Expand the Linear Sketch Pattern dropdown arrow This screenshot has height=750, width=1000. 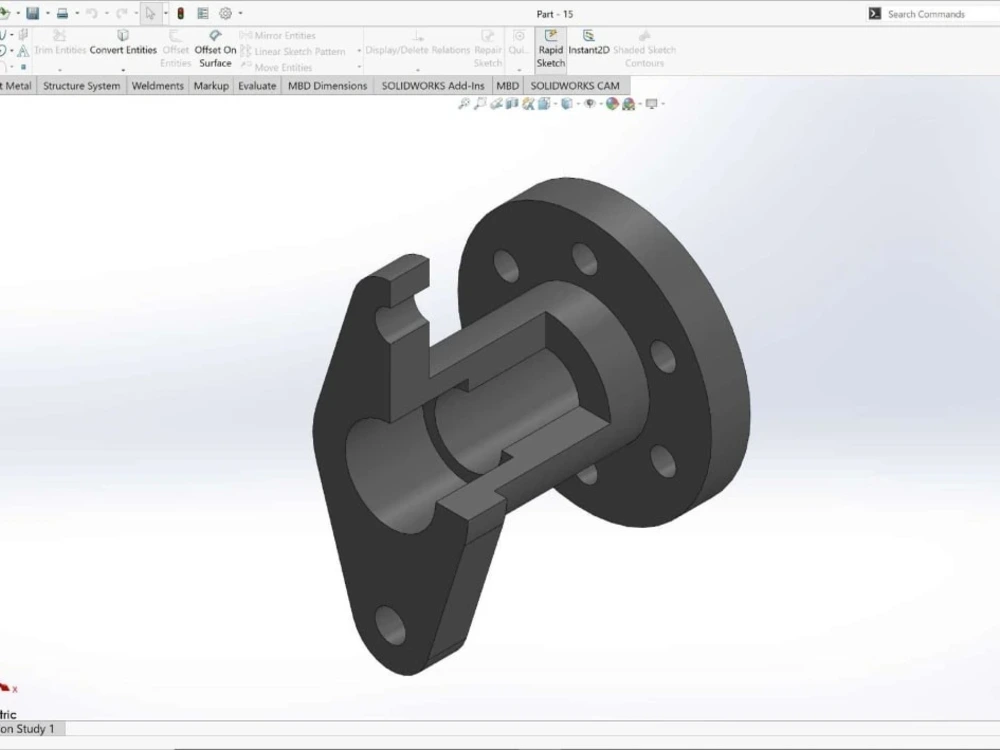pyautogui.click(x=359, y=51)
